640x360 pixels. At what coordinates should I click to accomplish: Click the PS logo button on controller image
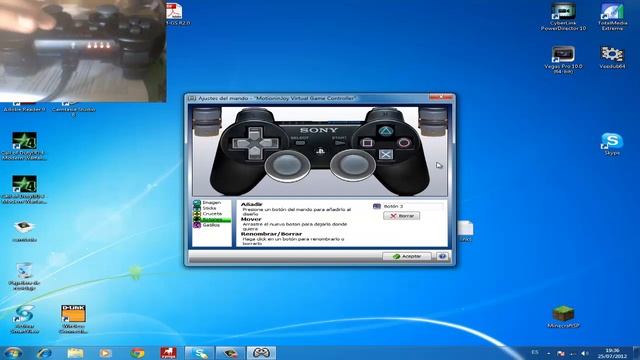(320, 152)
